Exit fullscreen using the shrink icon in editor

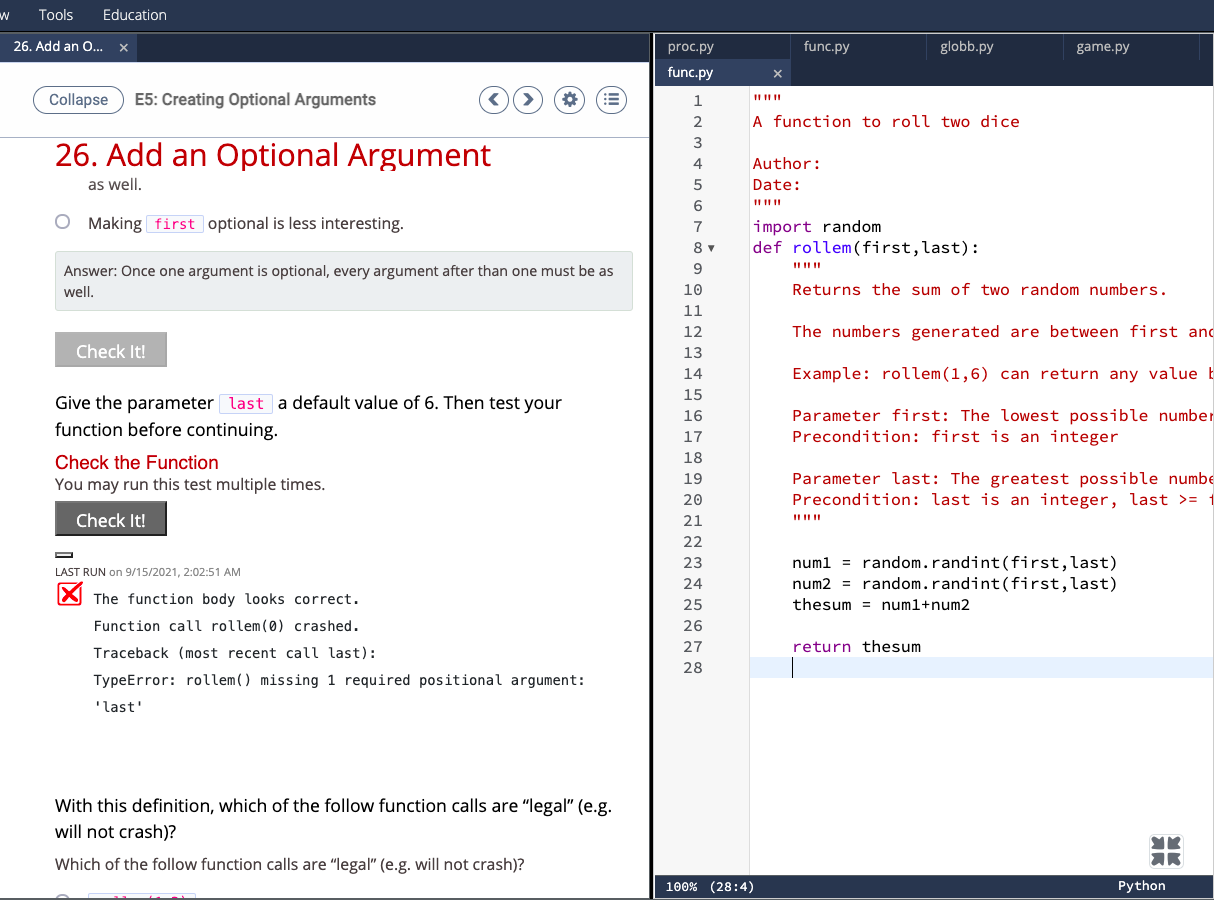click(x=1165, y=851)
